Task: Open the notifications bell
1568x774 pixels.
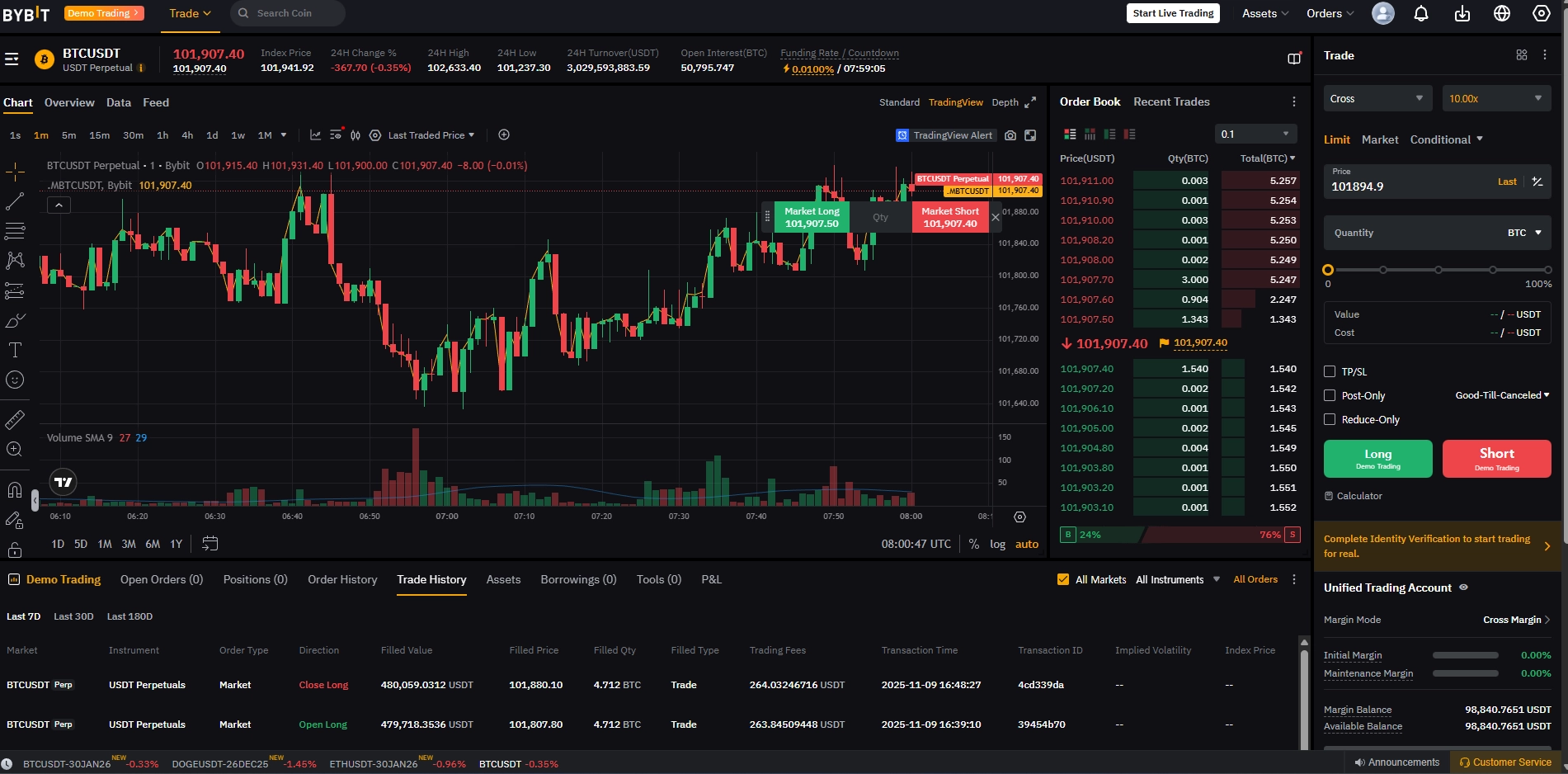Action: point(1421,13)
